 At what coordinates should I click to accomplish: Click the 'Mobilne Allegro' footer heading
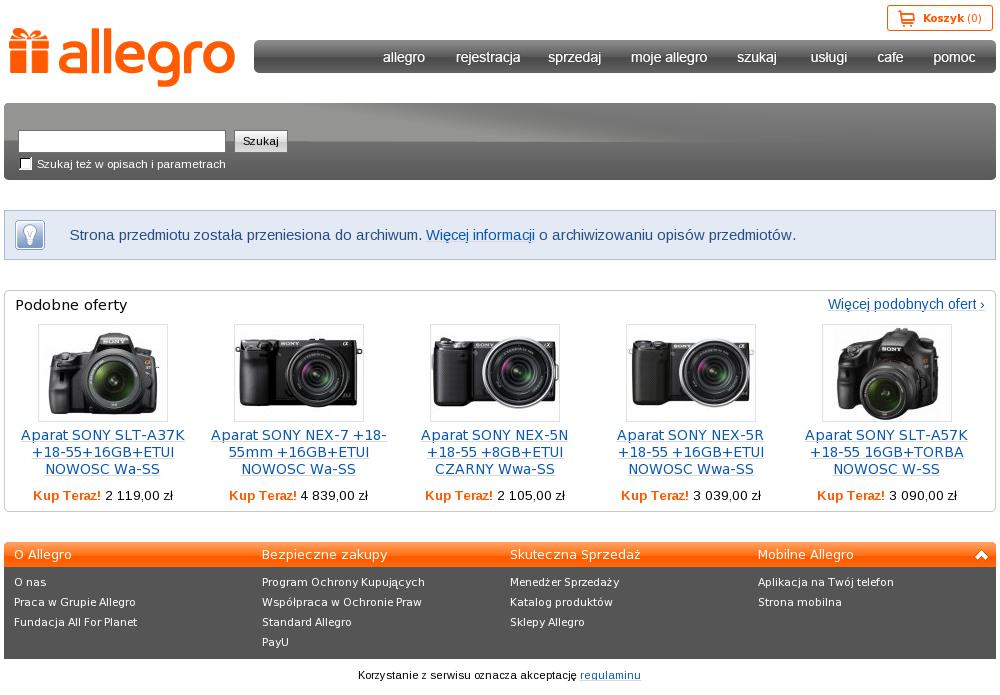coord(805,555)
